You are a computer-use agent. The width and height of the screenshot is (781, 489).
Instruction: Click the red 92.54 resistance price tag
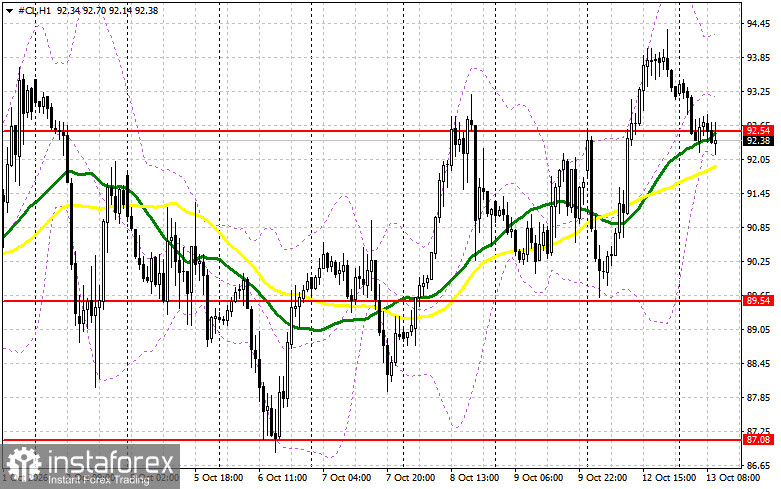758,131
